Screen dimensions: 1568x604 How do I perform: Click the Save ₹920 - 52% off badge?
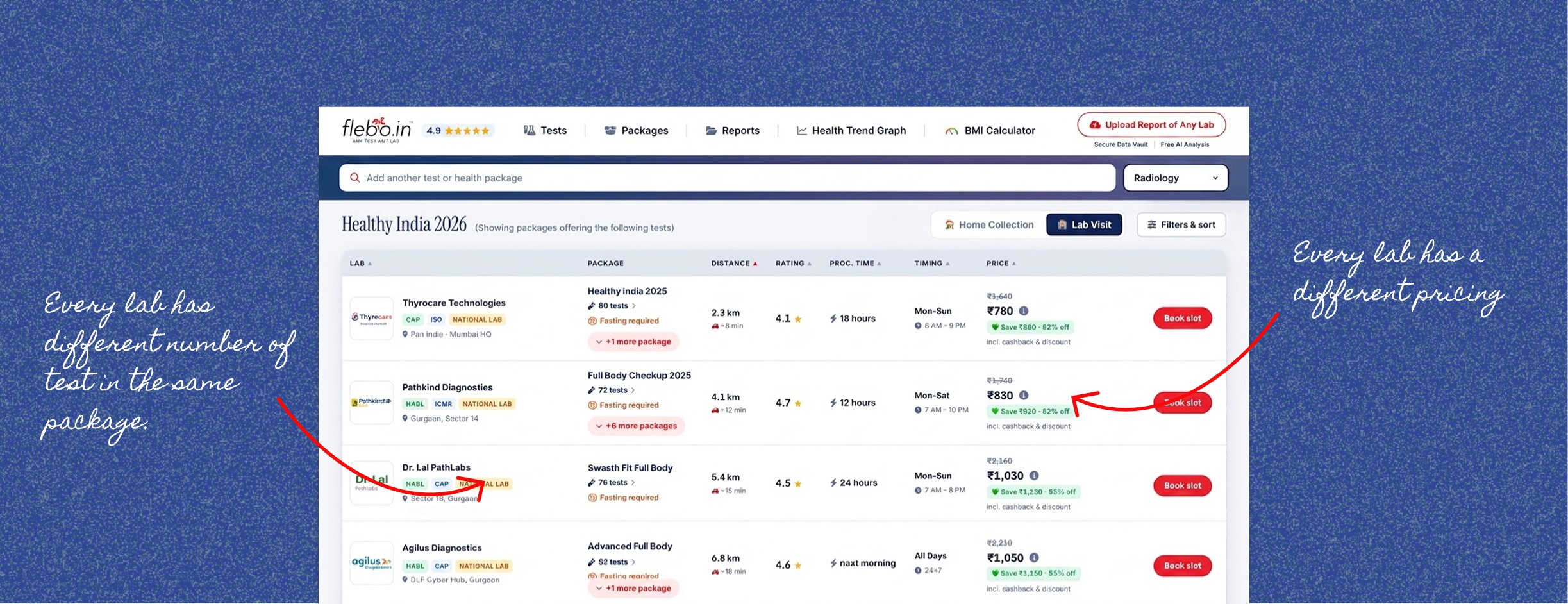coord(1030,412)
